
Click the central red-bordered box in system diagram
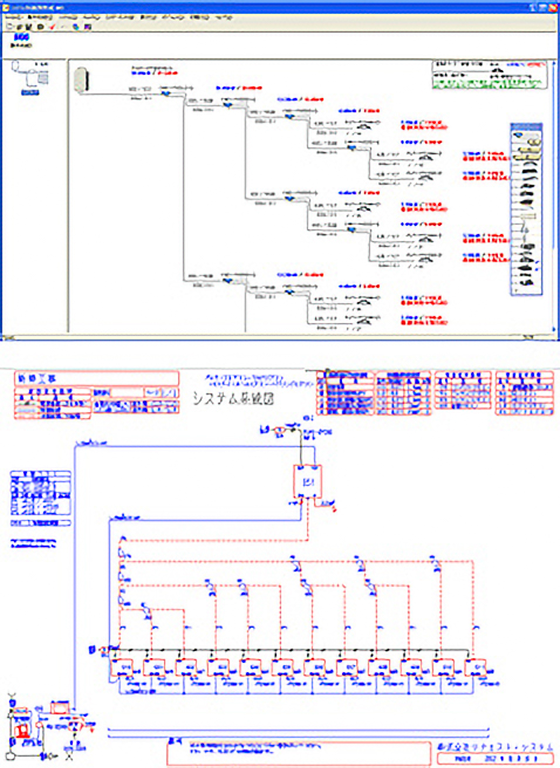tap(307, 481)
